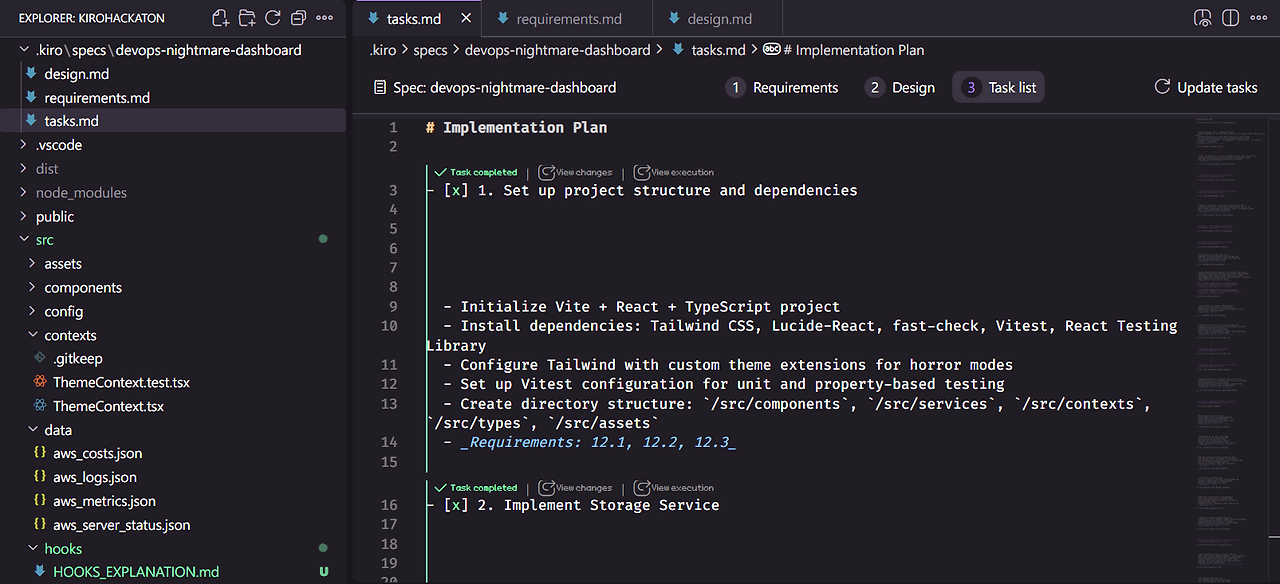Click View changes icon for task 2
The image size is (1280, 584).
pos(546,488)
